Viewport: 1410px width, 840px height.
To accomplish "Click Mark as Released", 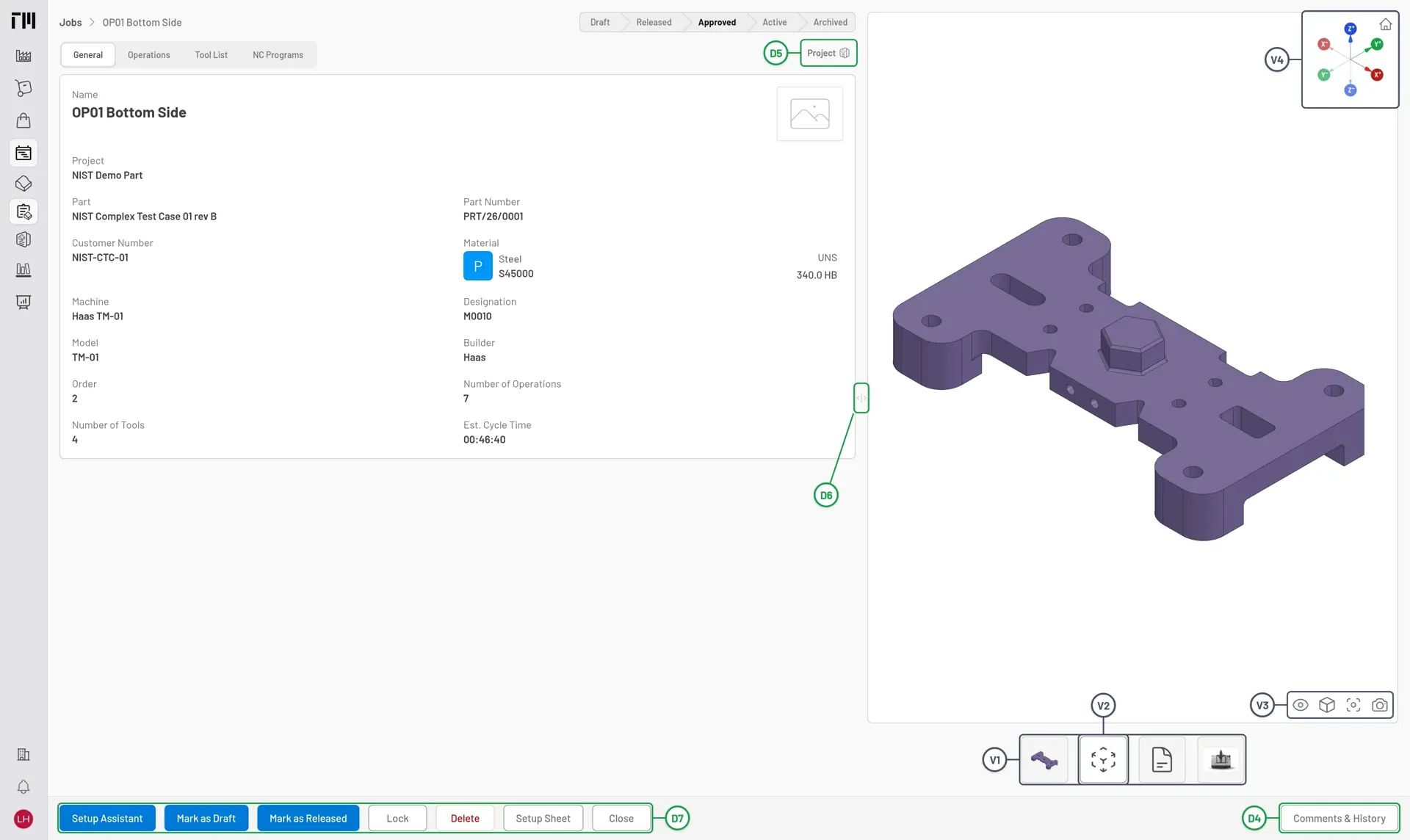I will pos(308,819).
